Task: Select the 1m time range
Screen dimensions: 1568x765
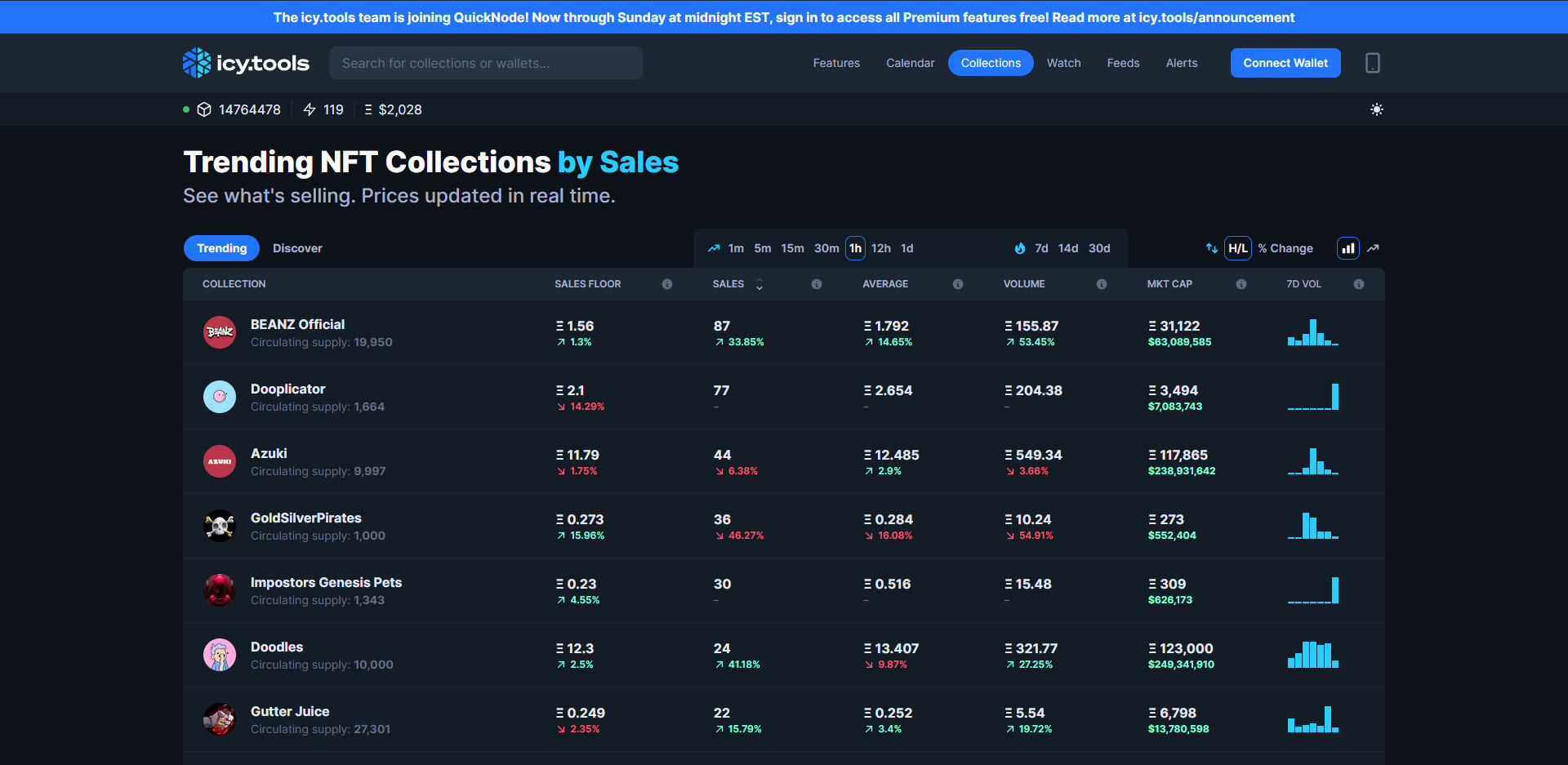Action: coord(736,248)
